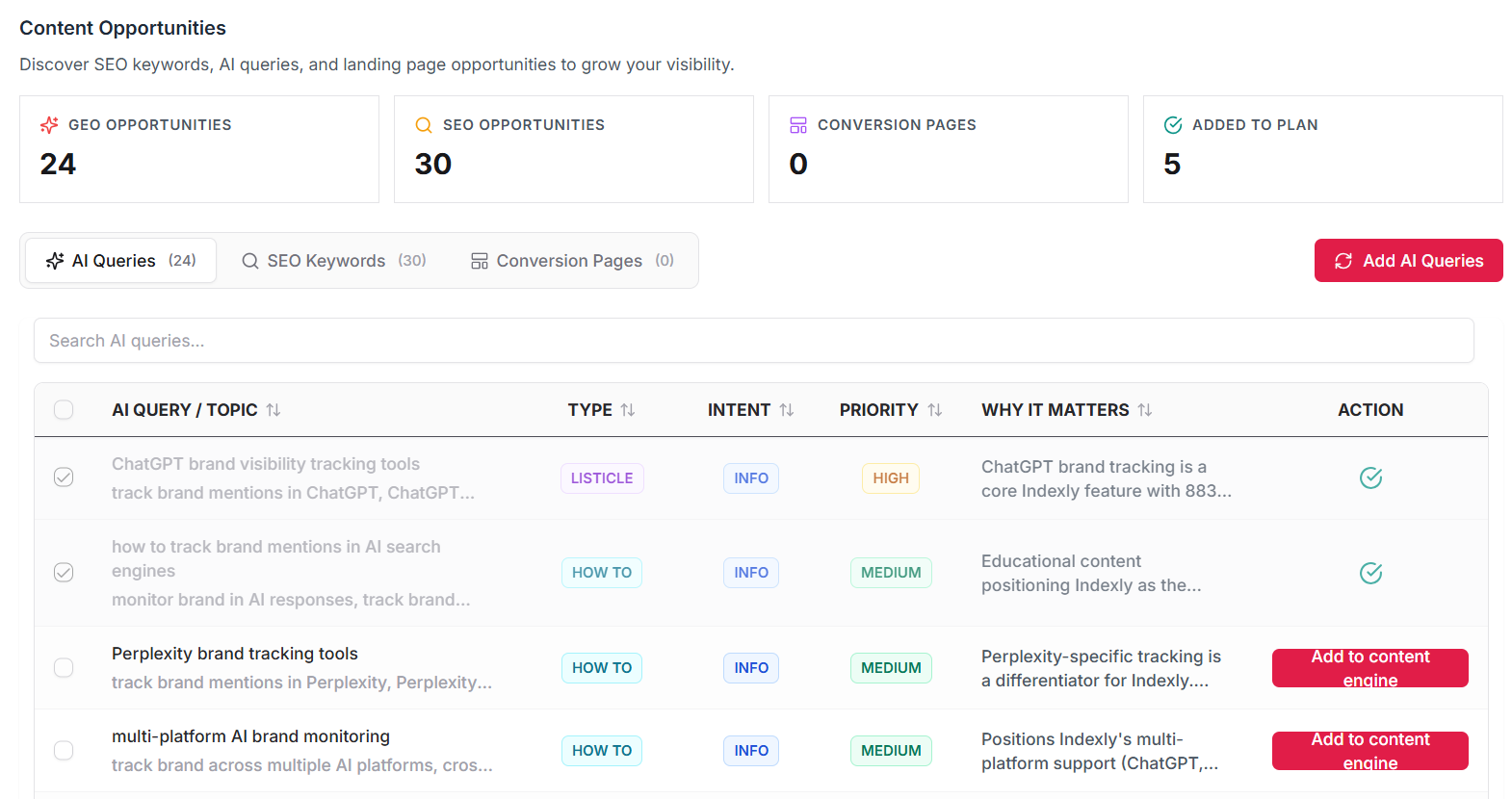
Task: Check the multi-platform AI brand monitoring row
Action: [x=64, y=751]
